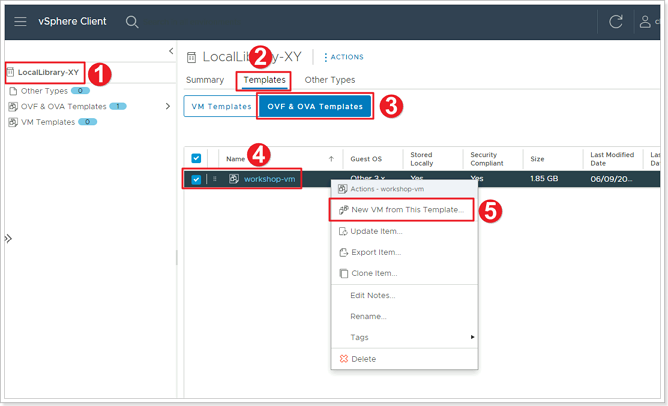Screen dimensions: 668x406
Task: Switch to the Other Types tab
Action: click(x=330, y=80)
